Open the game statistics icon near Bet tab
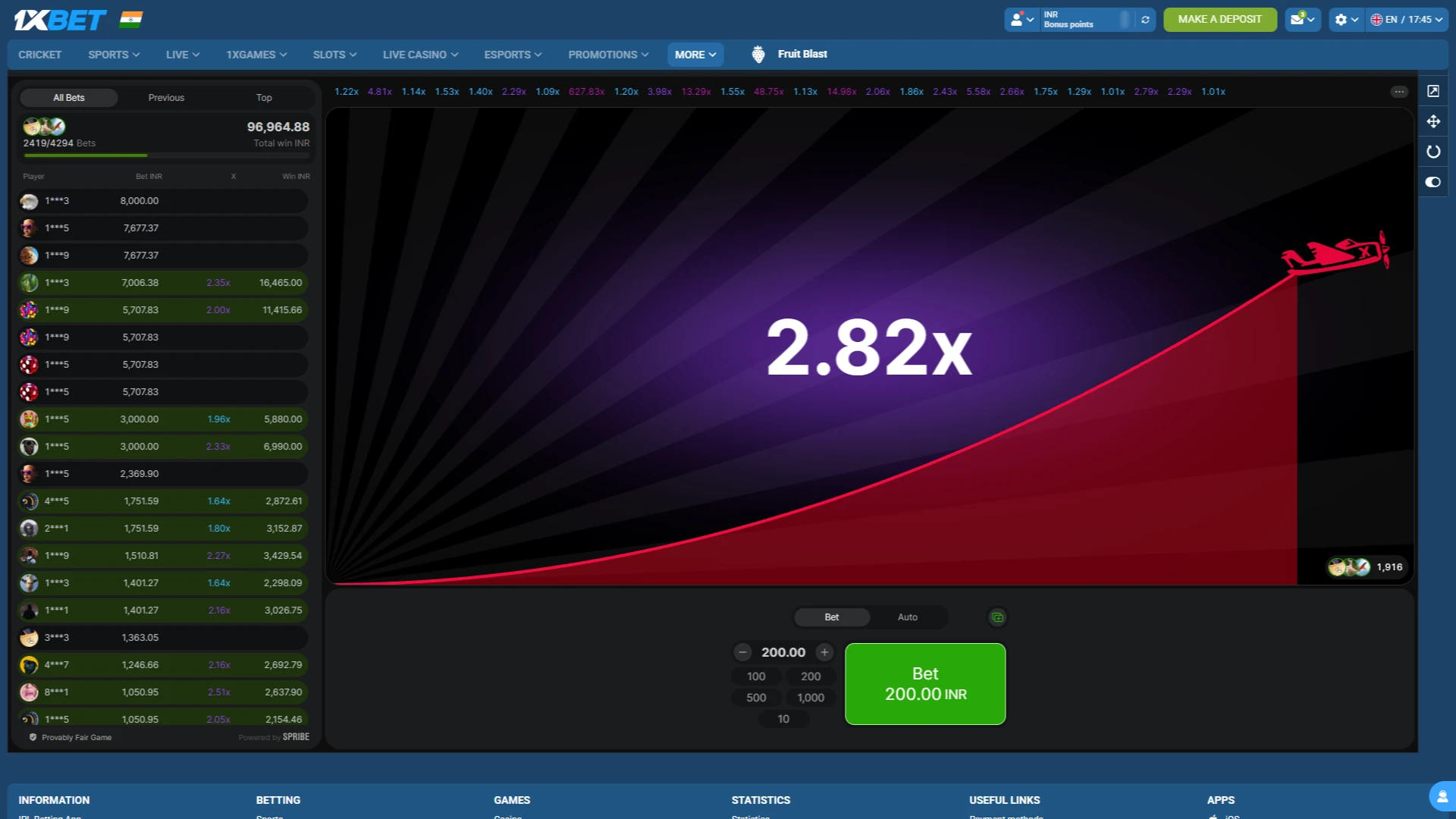The image size is (1456, 819). (997, 617)
